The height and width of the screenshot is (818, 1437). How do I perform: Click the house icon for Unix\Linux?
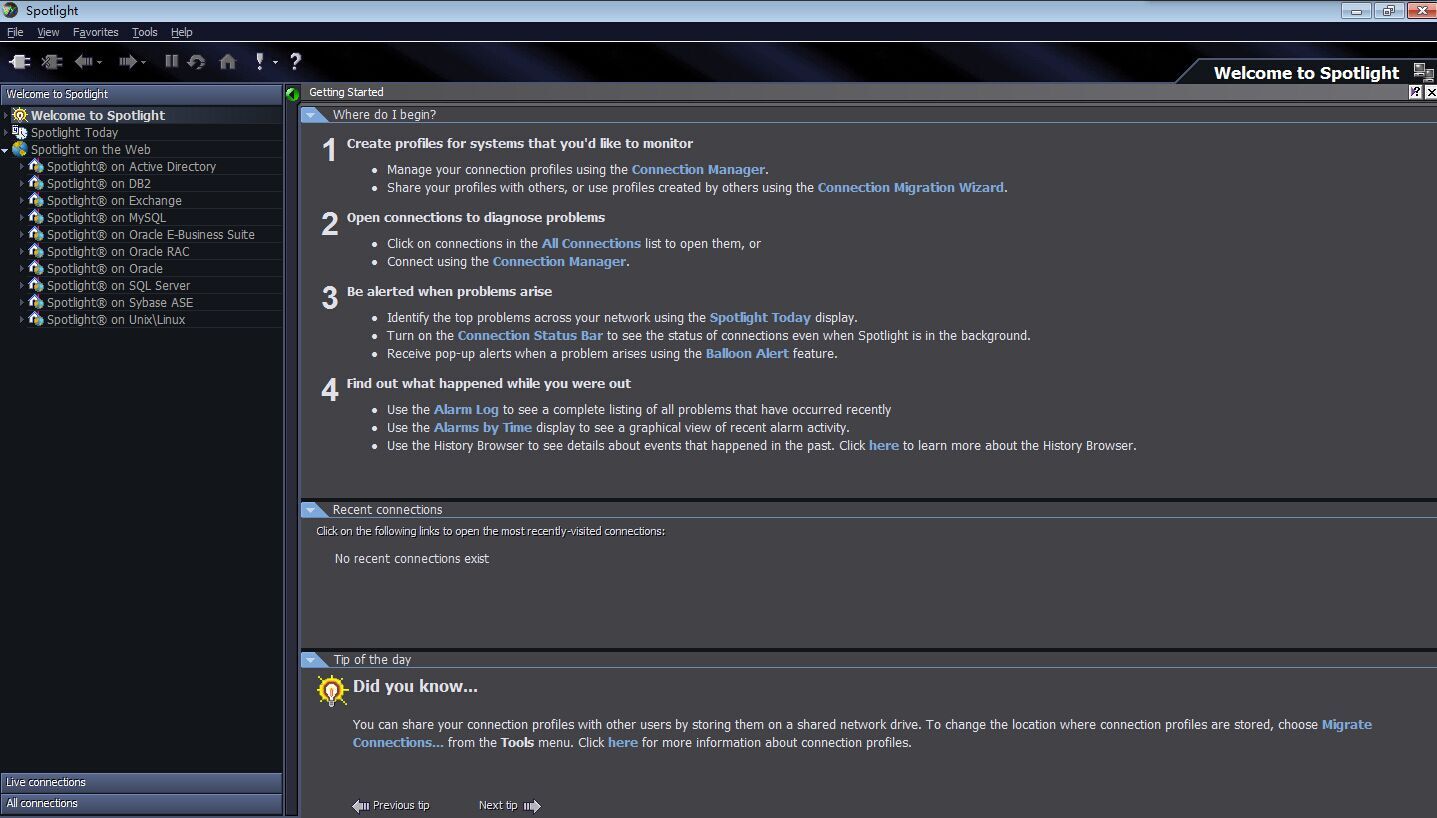coord(36,319)
